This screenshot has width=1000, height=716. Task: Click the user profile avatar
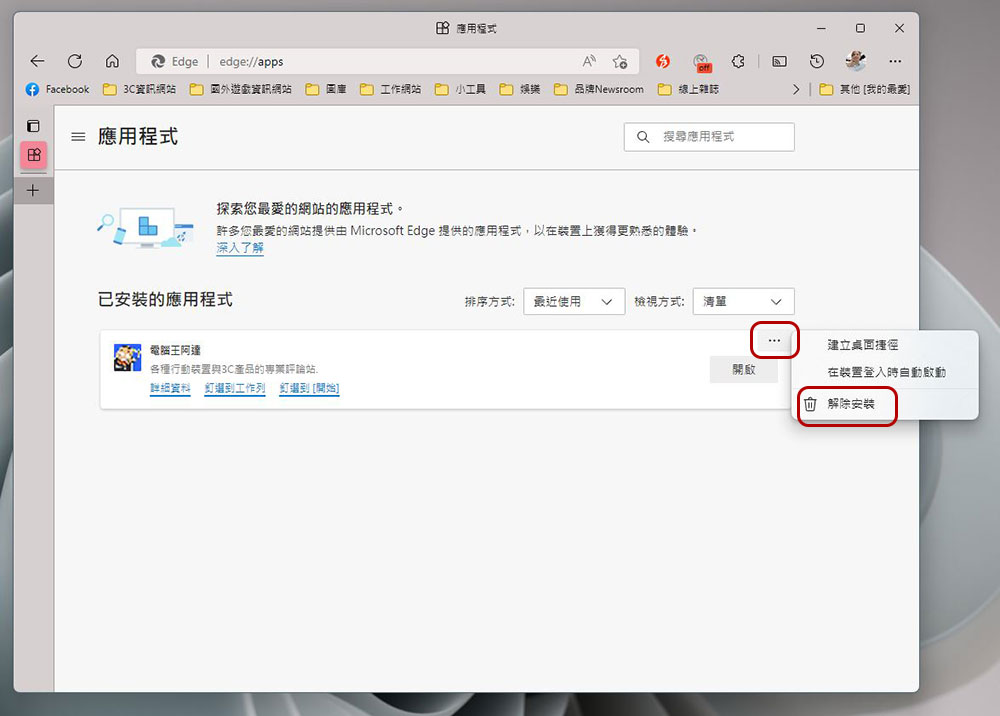point(855,61)
